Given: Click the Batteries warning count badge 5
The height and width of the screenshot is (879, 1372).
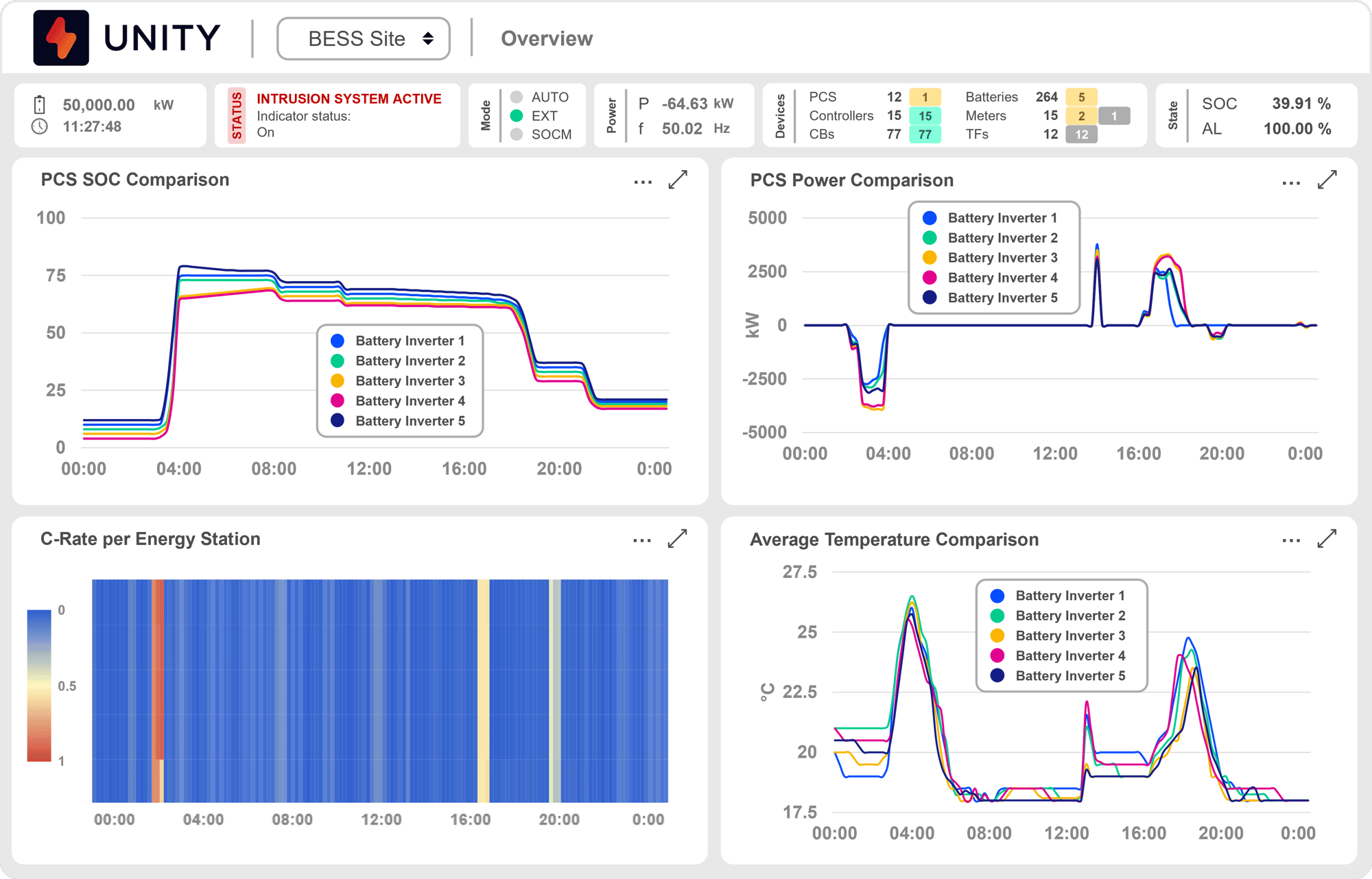Looking at the screenshot, I should coord(1081,97).
